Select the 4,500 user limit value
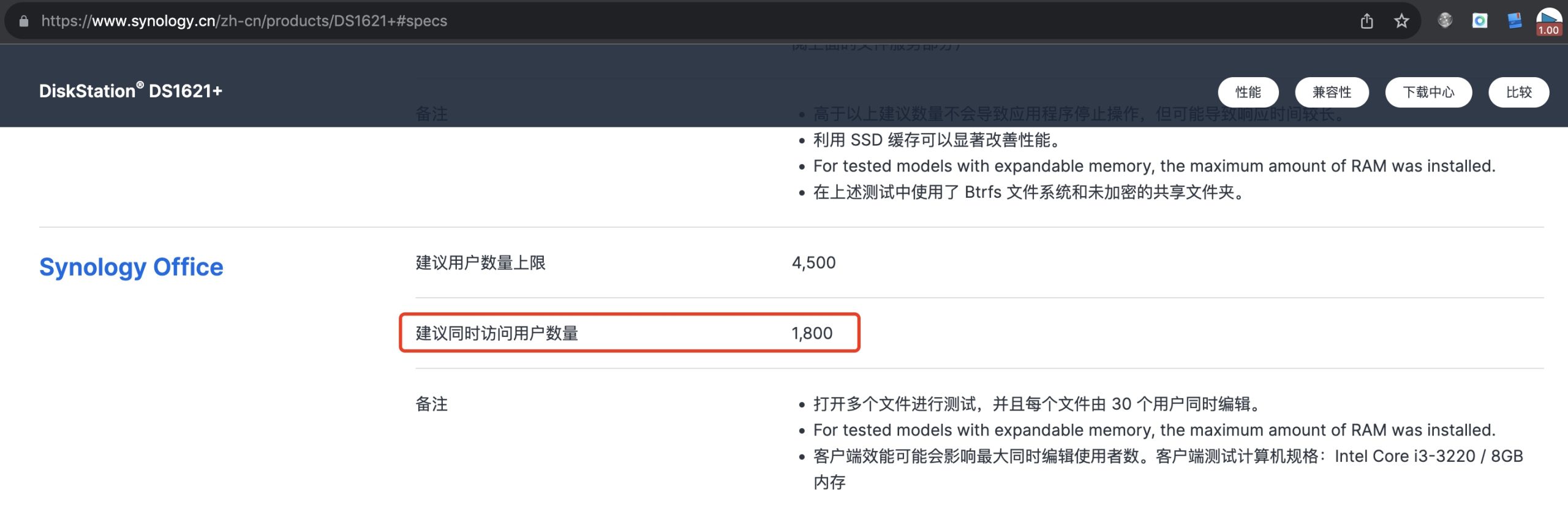Viewport: 1568px width, 514px height. (813, 263)
